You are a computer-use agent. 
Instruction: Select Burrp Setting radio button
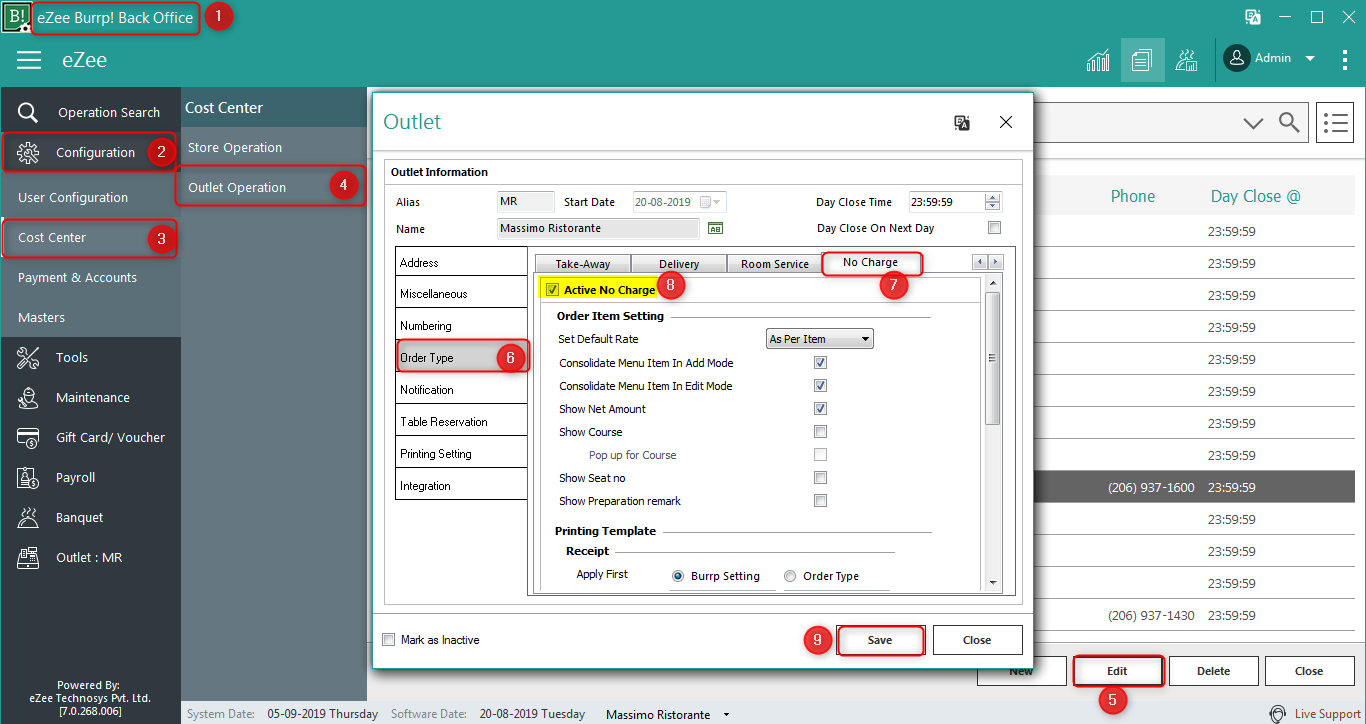click(678, 576)
